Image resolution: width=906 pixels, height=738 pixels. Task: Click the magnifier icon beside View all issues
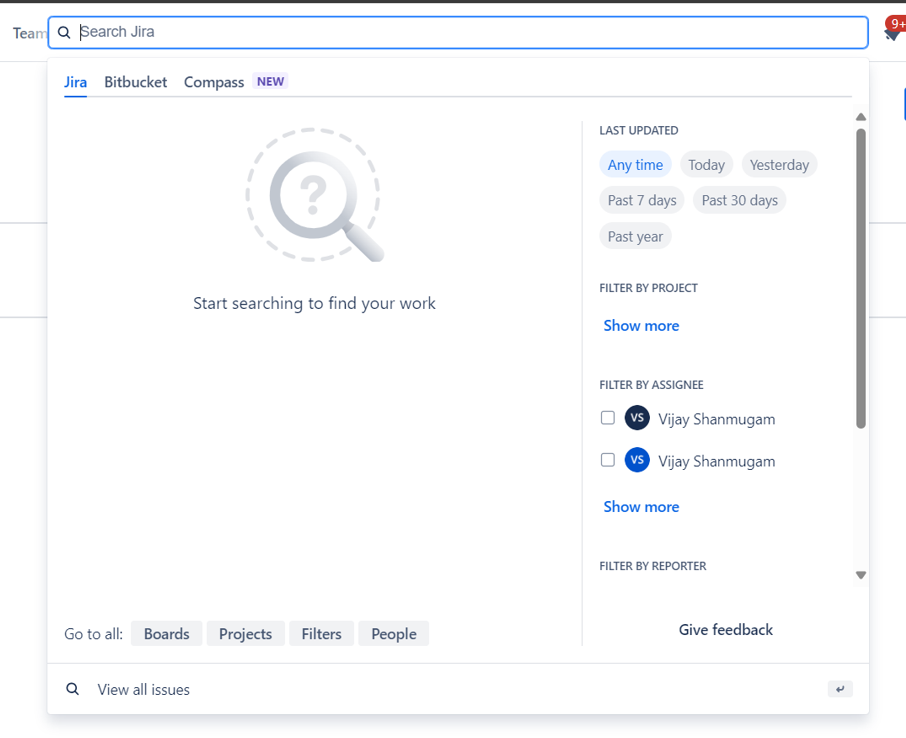72,689
